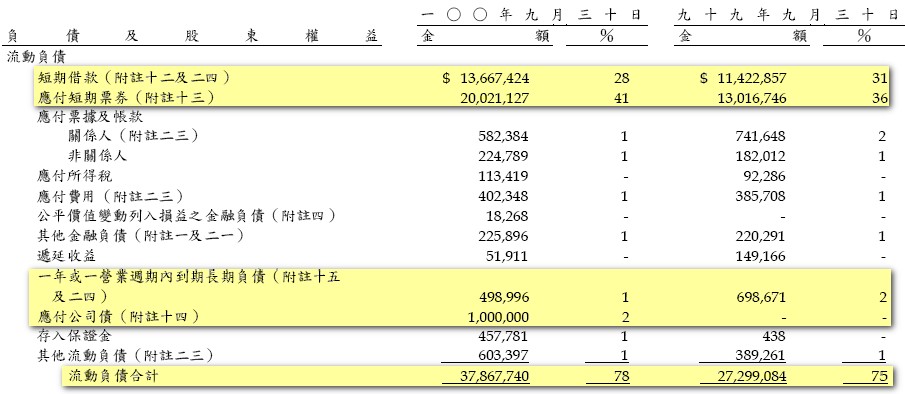Image resolution: width=905 pixels, height=394 pixels.
Task: Click the value 182,012
Action: point(761,156)
